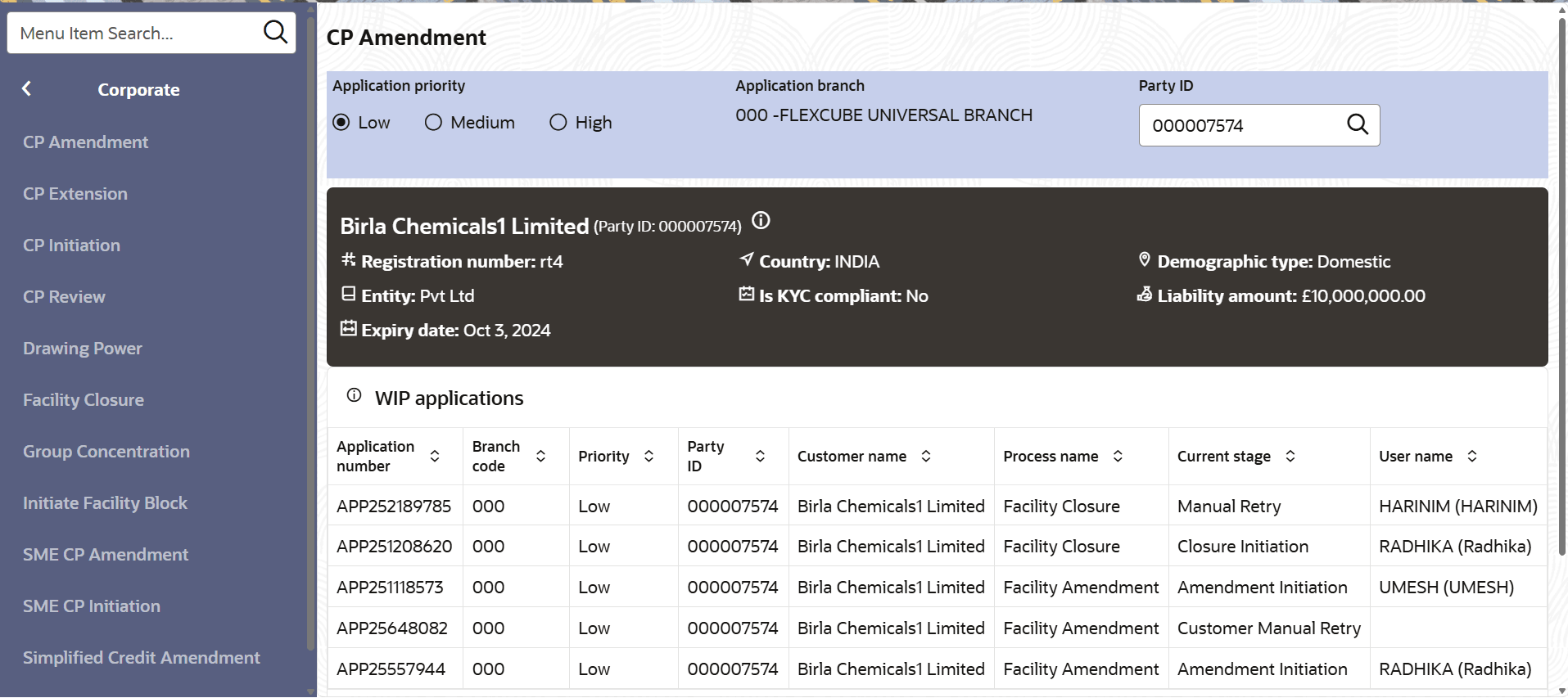Click the sidebar vertical scrollbar
Screen dimensions: 1568x698
(310, 327)
